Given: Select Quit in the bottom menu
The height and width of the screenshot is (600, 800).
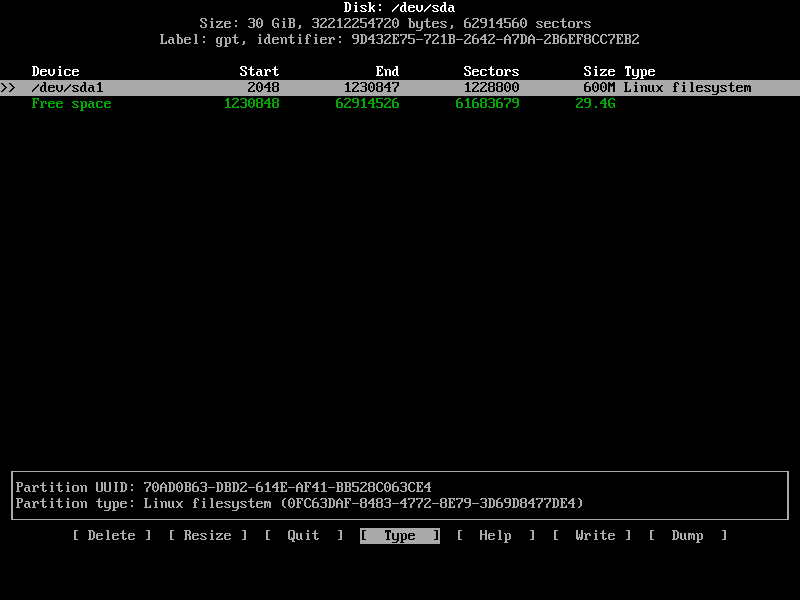Looking at the screenshot, I should tap(304, 535).
